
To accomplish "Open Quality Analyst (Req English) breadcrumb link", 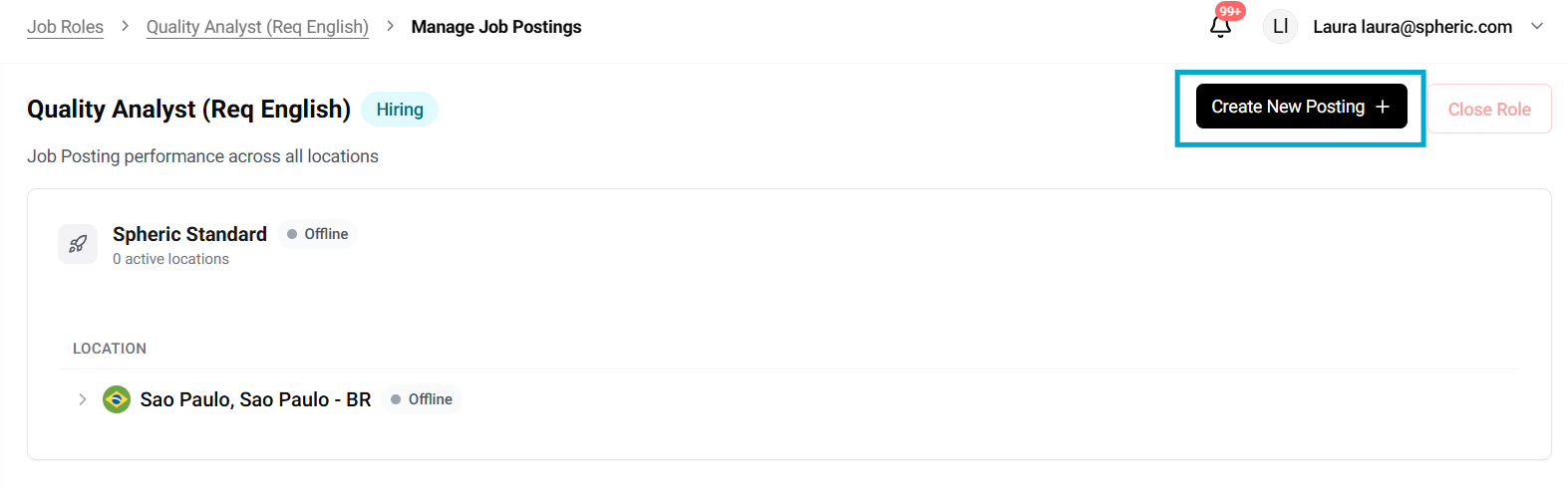I will [x=257, y=27].
